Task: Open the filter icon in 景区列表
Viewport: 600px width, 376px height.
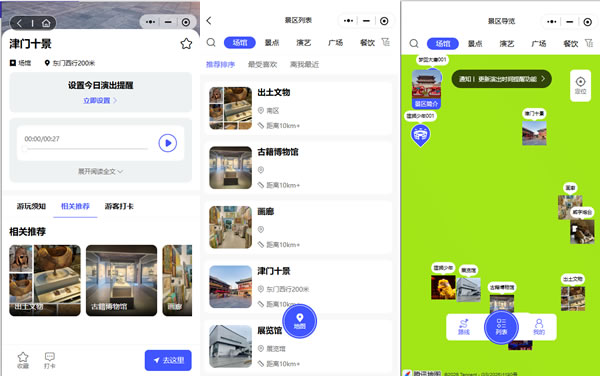Action: pos(386,42)
